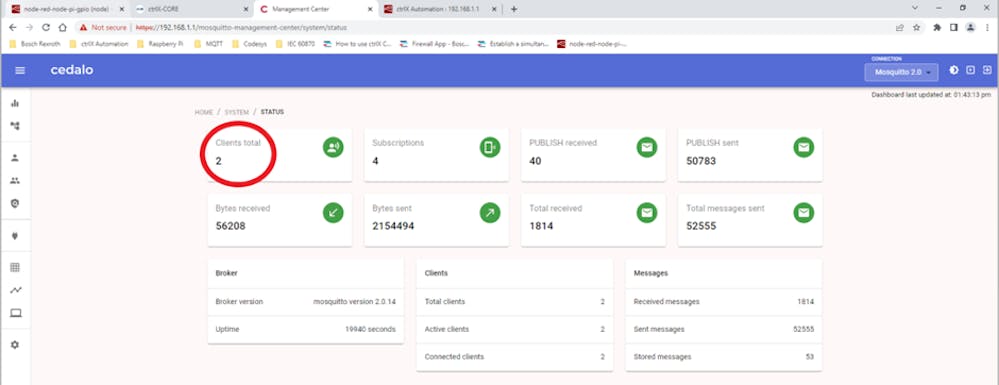Open the Chrome profile avatar
The height and width of the screenshot is (385, 999).
(970, 27)
